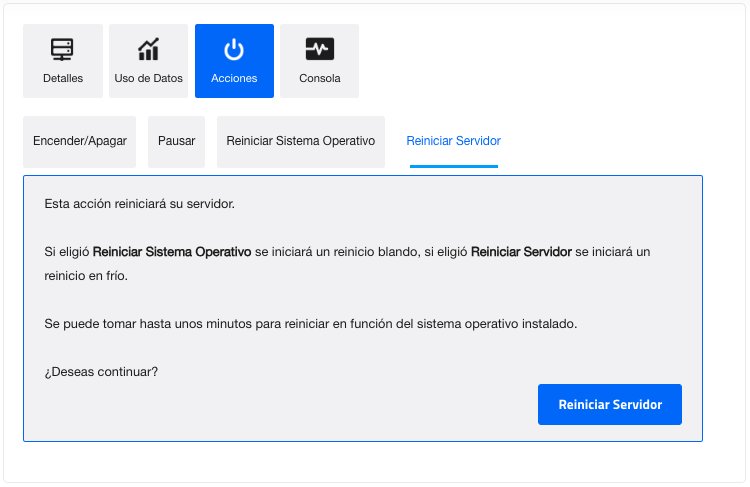Click the Acciones label on blue tile
The width and height of the screenshot is (750, 487).
234,78
